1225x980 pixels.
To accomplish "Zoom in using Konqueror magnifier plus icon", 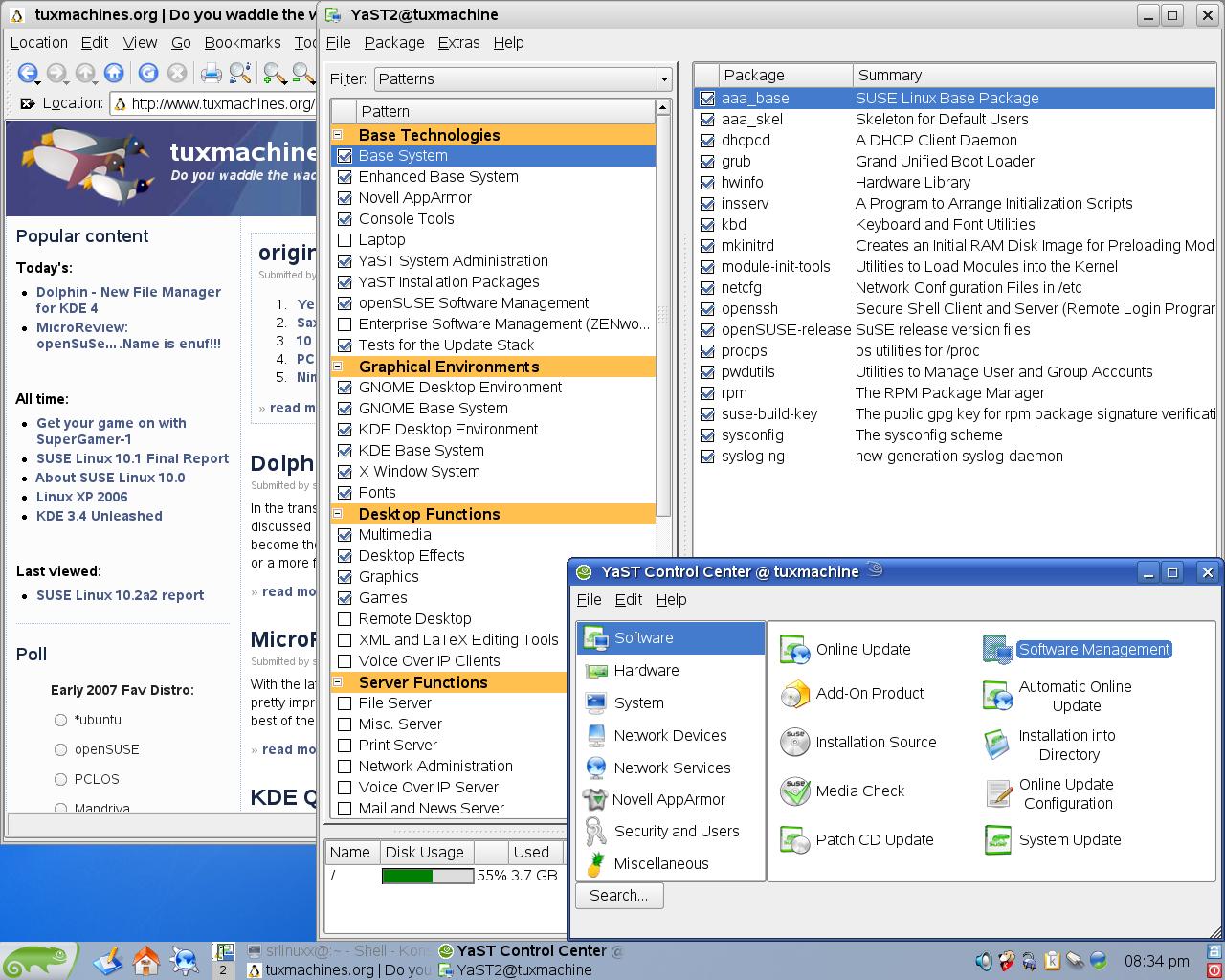I will [275, 73].
